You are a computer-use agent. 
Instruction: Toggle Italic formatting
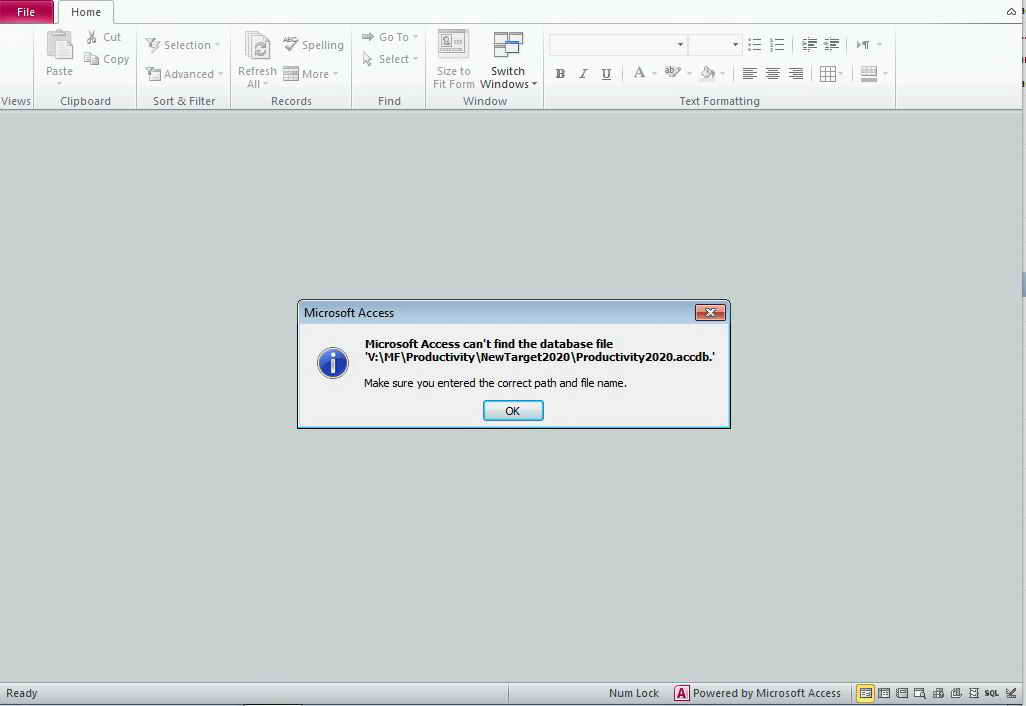(583, 74)
